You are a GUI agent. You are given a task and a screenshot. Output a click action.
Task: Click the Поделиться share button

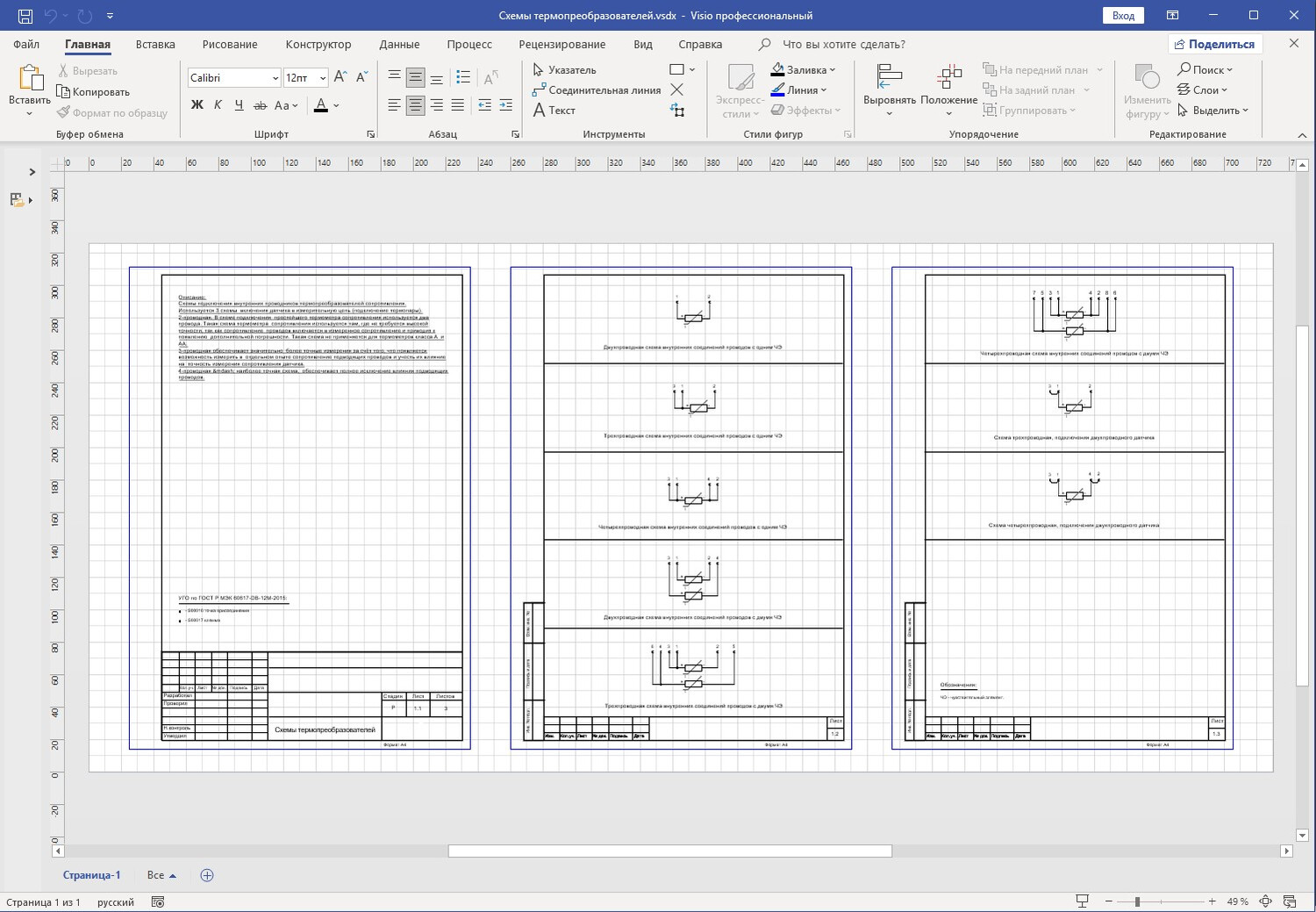coord(1214,44)
